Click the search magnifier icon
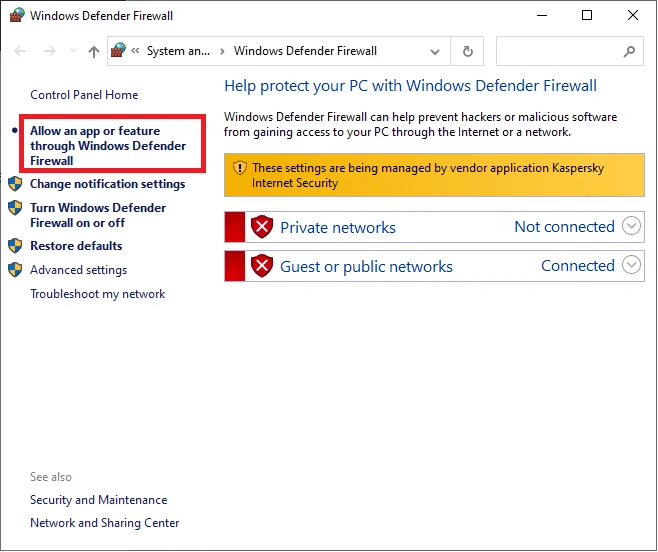 click(x=629, y=51)
